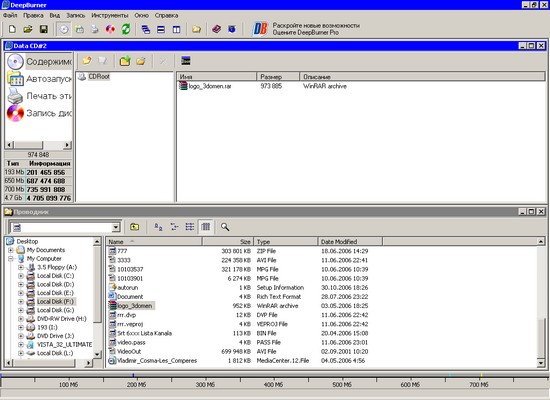The width and height of the screenshot is (550, 400).
Task: Click the DeepBurner Pro DB logo
Action: click(x=260, y=29)
